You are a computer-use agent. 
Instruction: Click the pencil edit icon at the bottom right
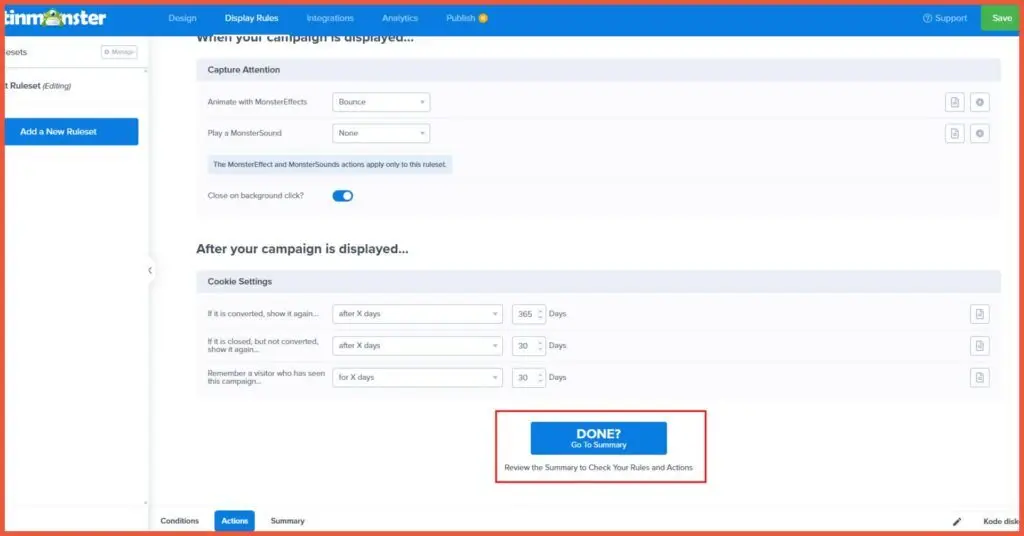957,521
